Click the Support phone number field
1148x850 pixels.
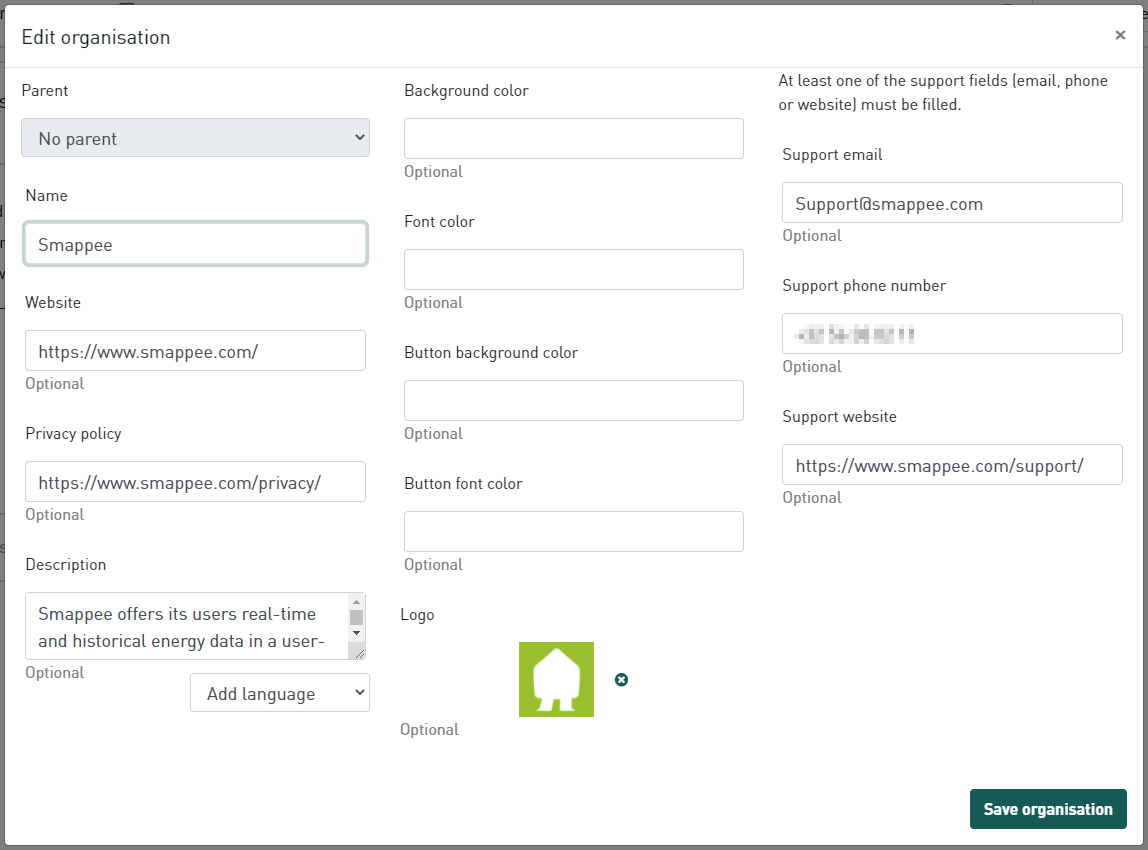pos(952,334)
